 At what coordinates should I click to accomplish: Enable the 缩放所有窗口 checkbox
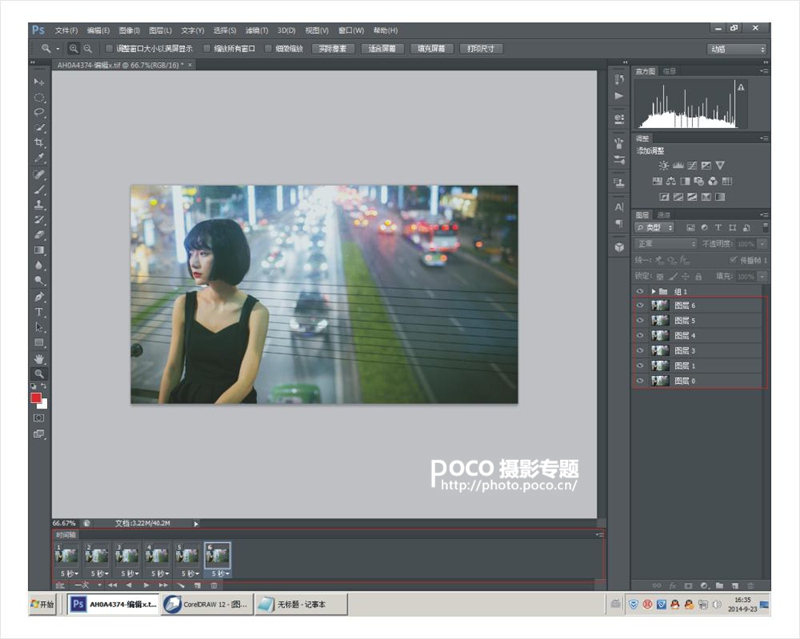[207, 48]
